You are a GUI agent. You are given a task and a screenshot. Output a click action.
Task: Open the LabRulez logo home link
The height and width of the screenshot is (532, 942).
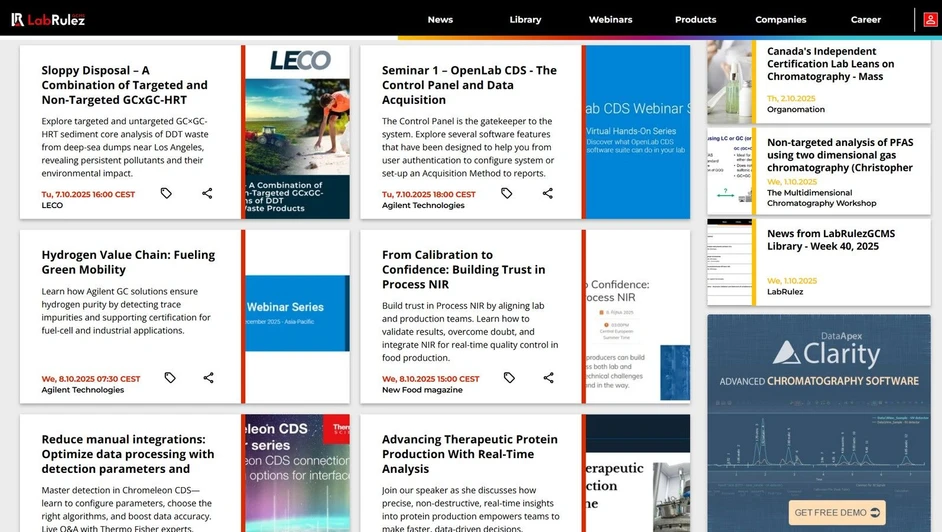48,19
